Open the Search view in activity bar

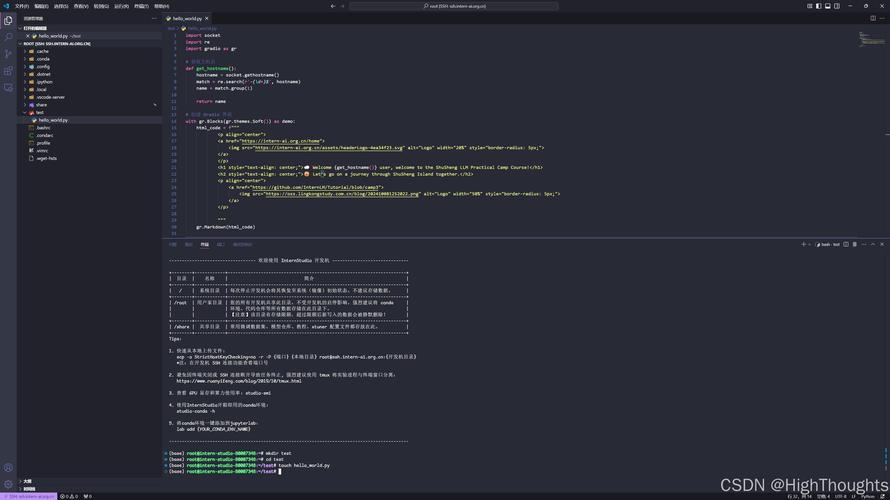(8, 36)
